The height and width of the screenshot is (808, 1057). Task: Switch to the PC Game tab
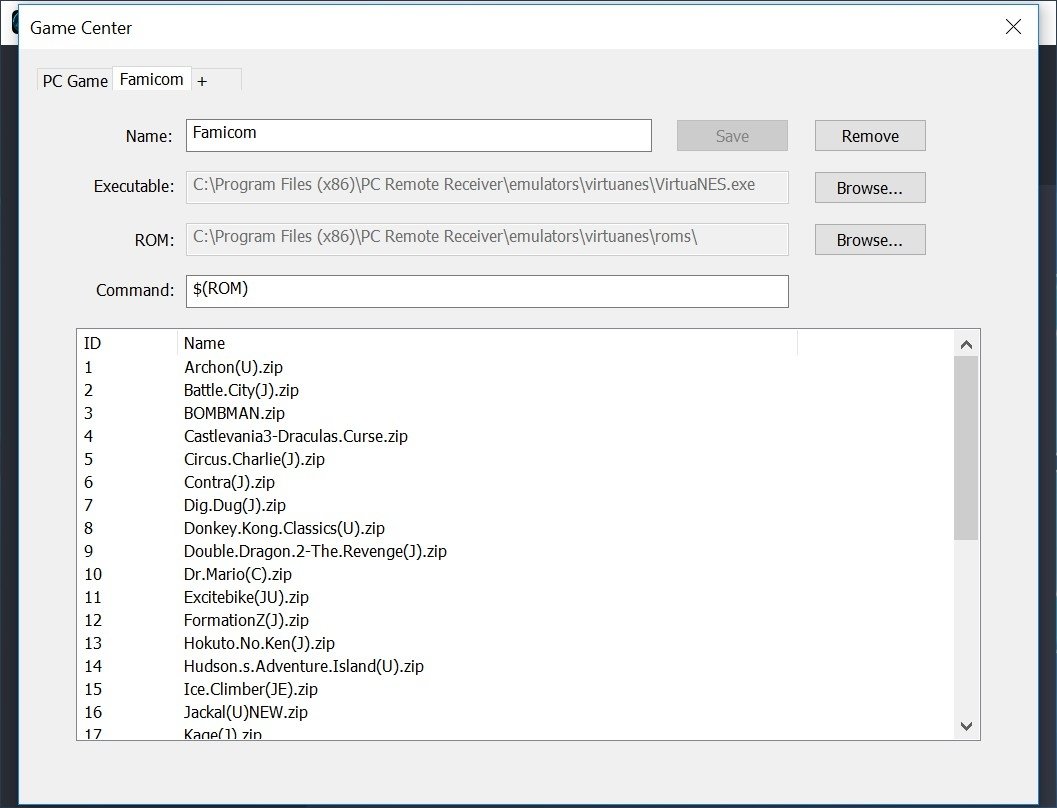[75, 81]
